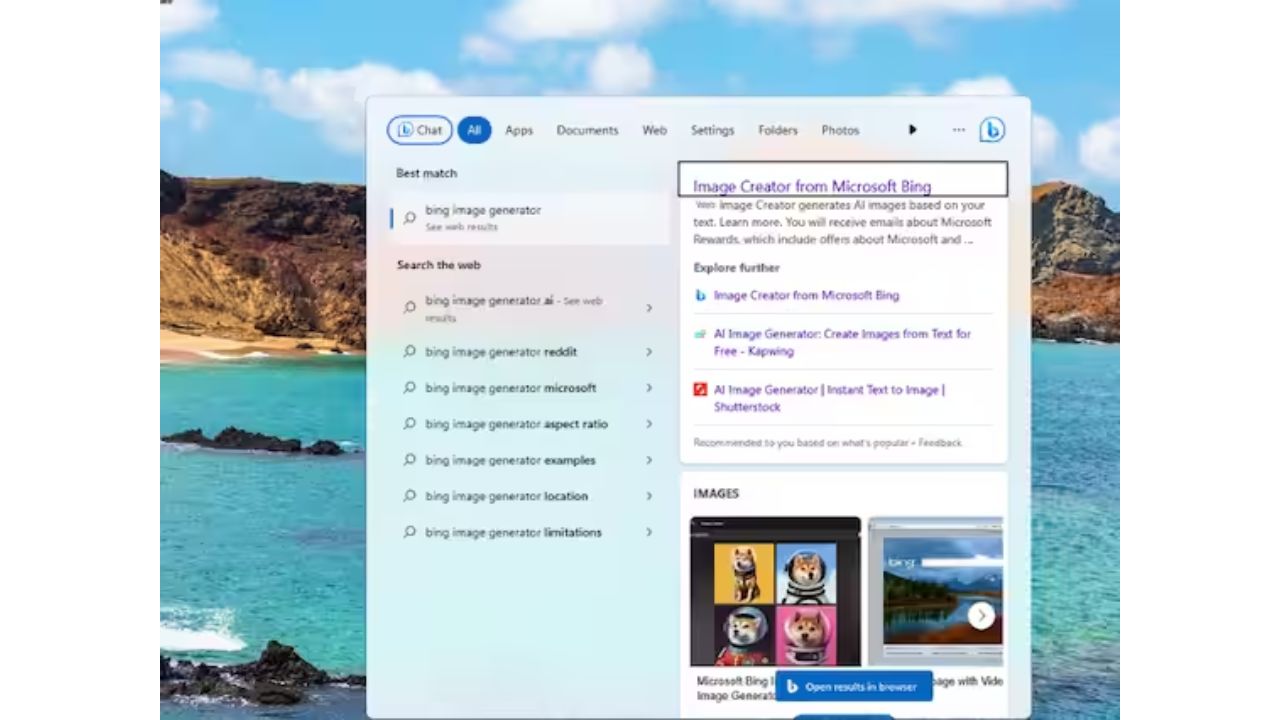Click the Bing logo icon at top right
1280x720 pixels.
pos(992,130)
